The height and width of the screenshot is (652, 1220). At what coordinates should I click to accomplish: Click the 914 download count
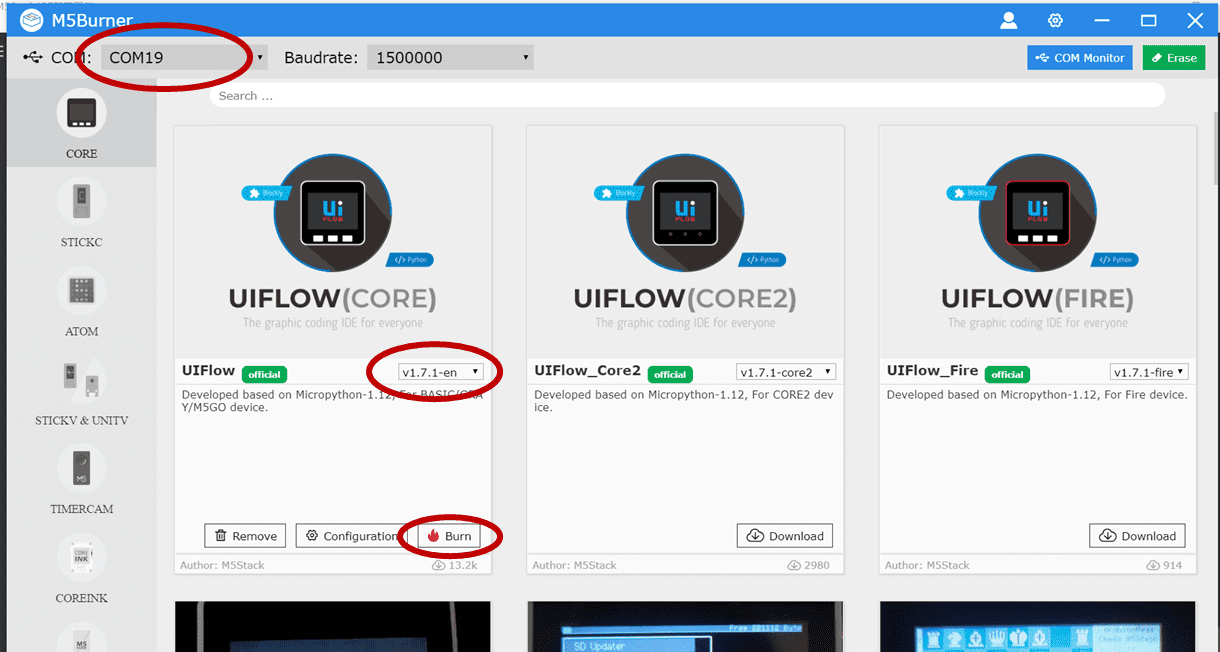click(1164, 565)
